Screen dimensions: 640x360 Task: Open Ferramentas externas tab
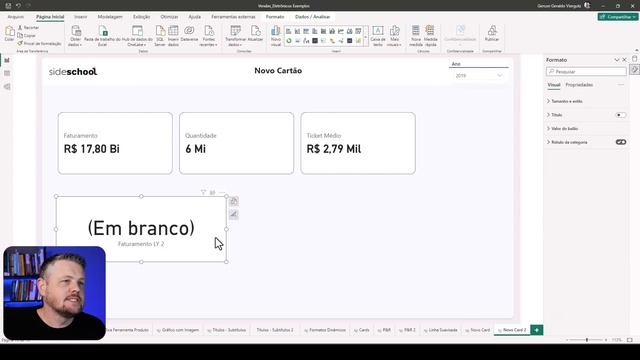pyautogui.click(x=233, y=17)
